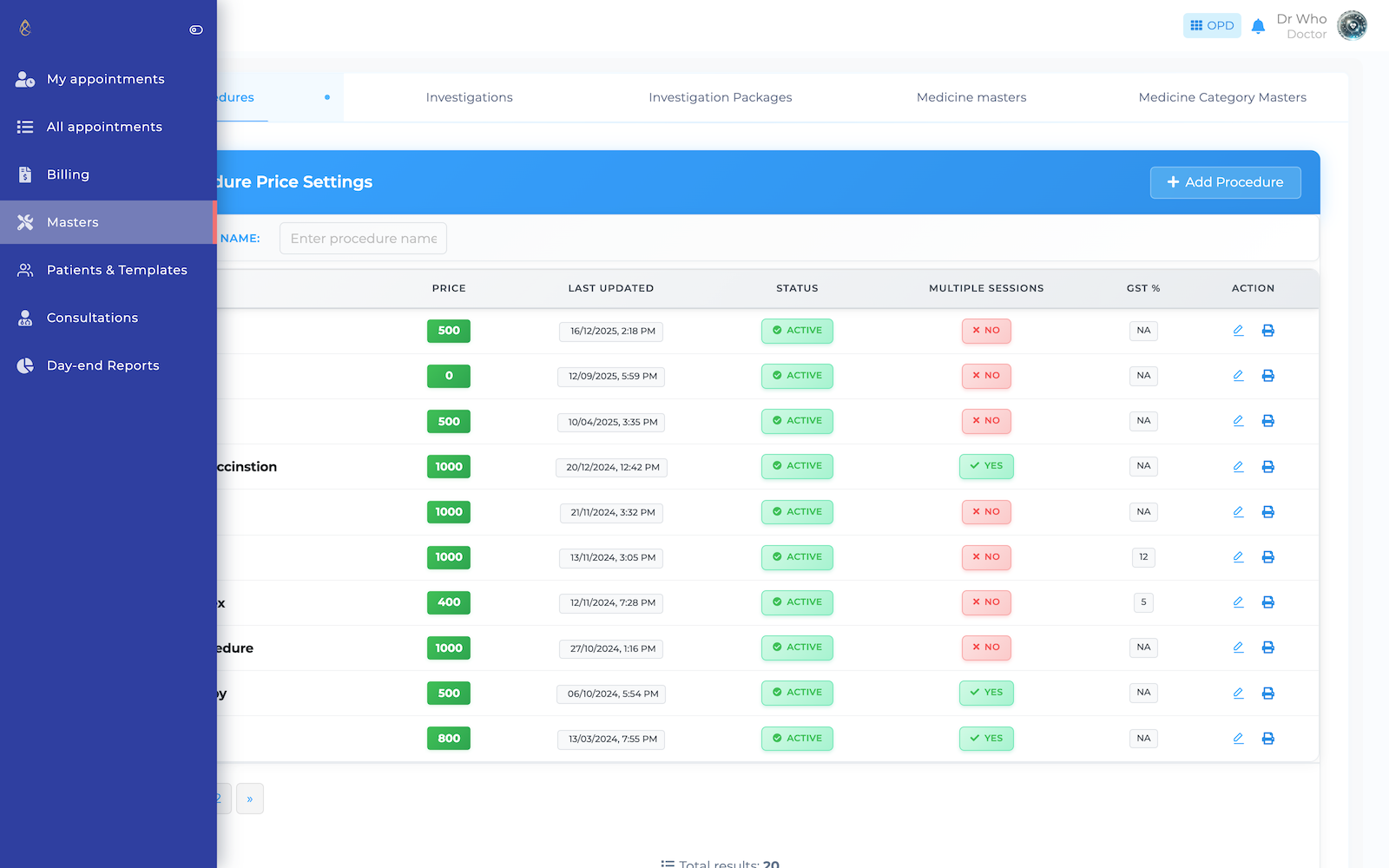1389x868 pixels.
Task: Open the Medicine Category Masters tab
Action: [1222, 97]
